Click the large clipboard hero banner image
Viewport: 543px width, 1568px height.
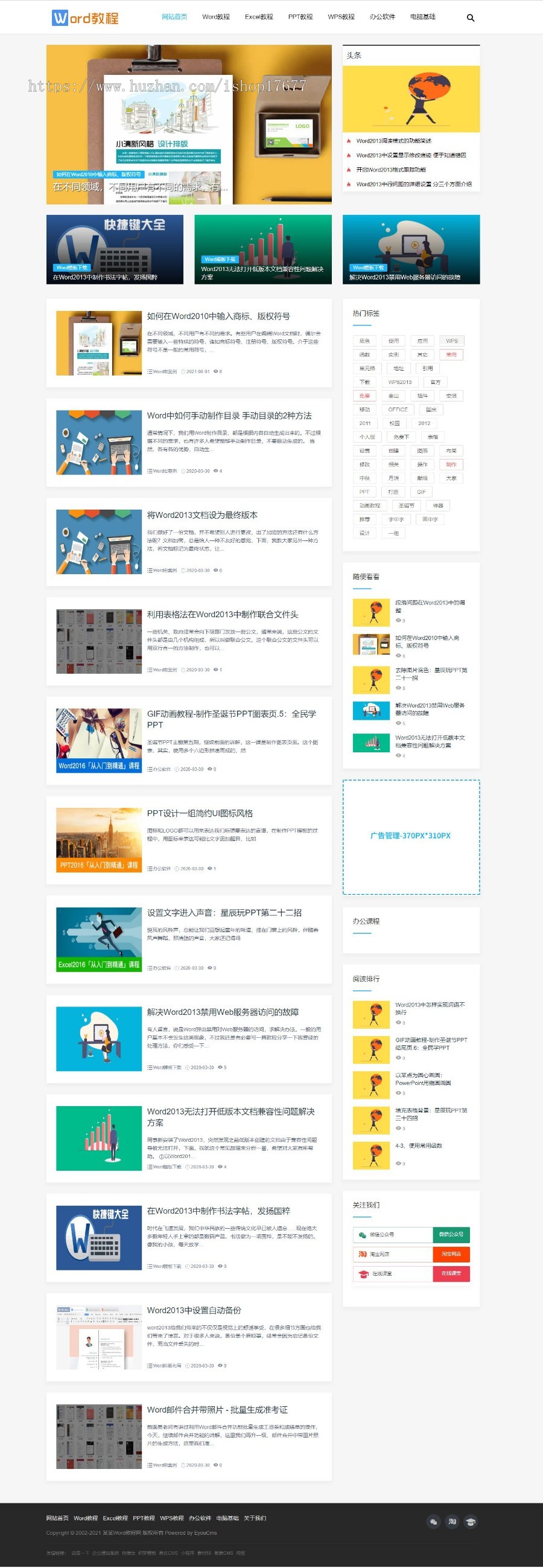pyautogui.click(x=189, y=124)
